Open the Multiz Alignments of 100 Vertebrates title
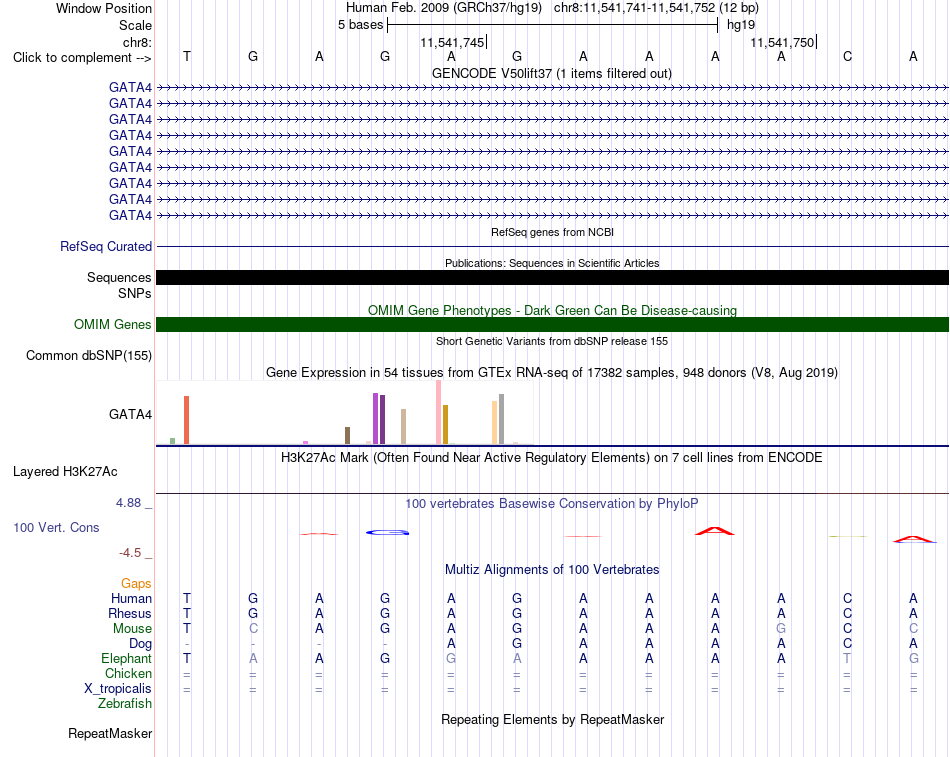The height and width of the screenshot is (757, 950). click(552, 570)
